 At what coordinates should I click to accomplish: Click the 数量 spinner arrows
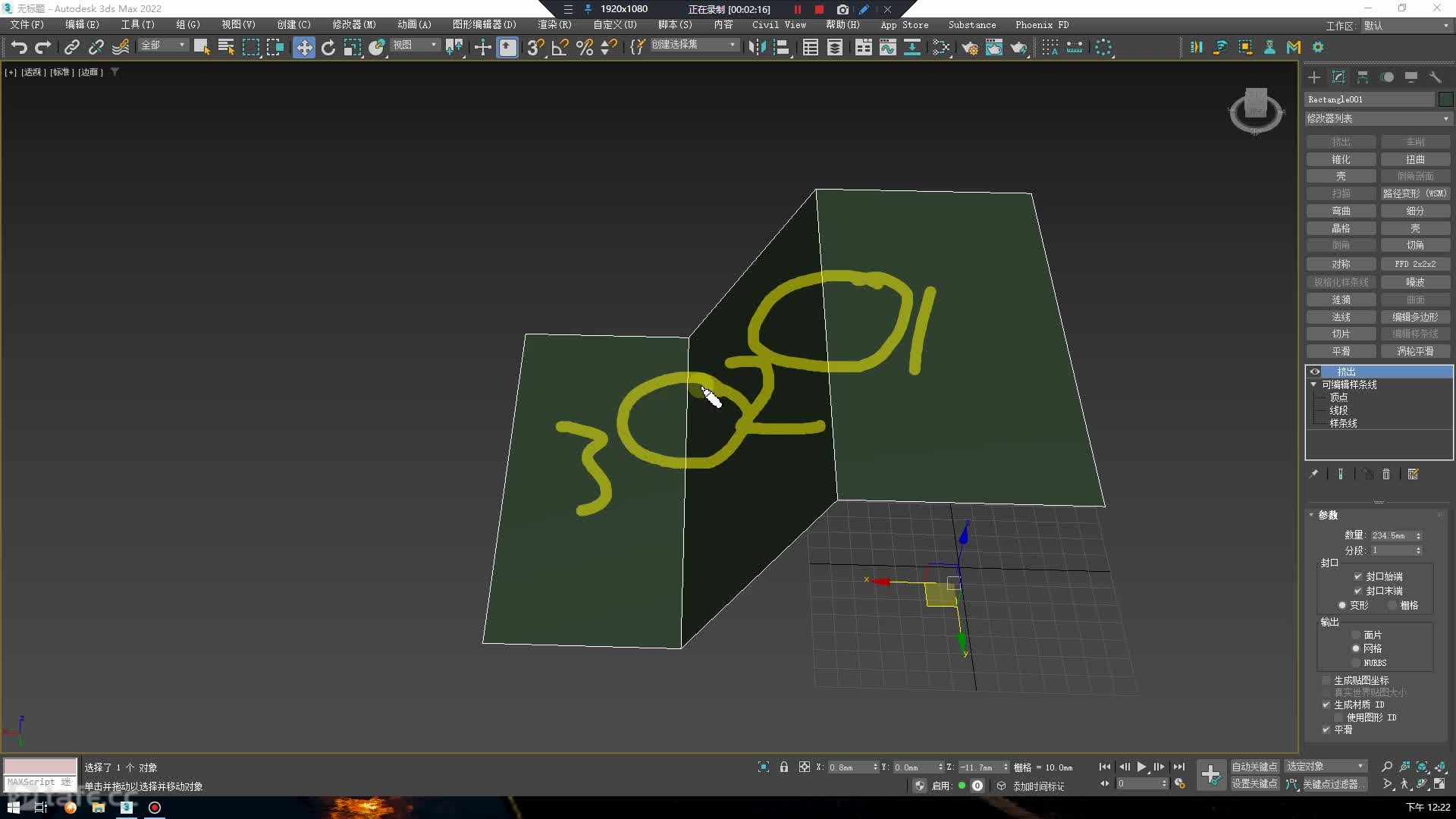1418,535
